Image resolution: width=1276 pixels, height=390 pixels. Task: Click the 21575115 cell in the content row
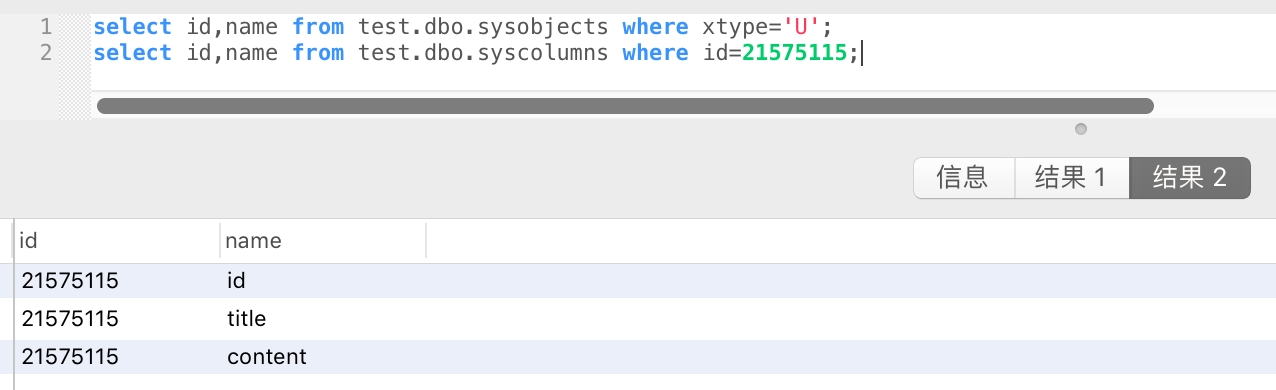(x=69, y=357)
